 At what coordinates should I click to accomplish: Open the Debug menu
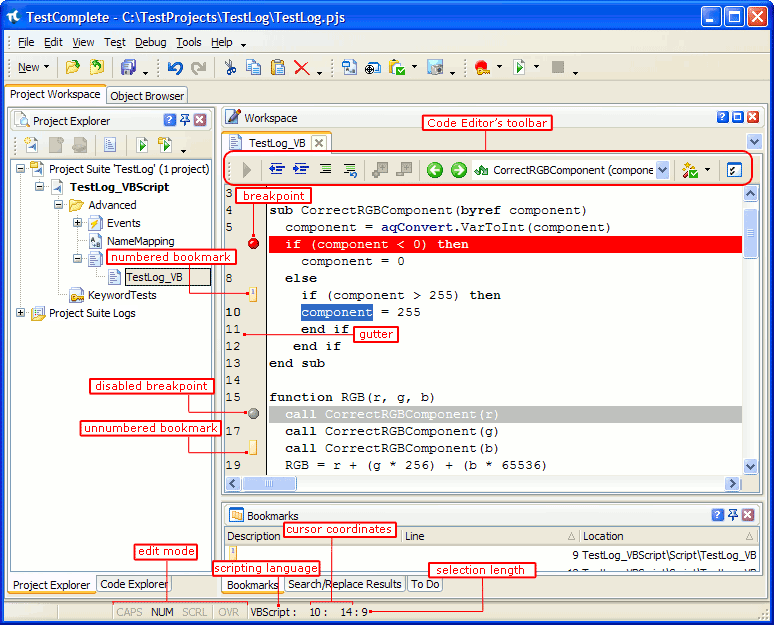click(x=151, y=42)
